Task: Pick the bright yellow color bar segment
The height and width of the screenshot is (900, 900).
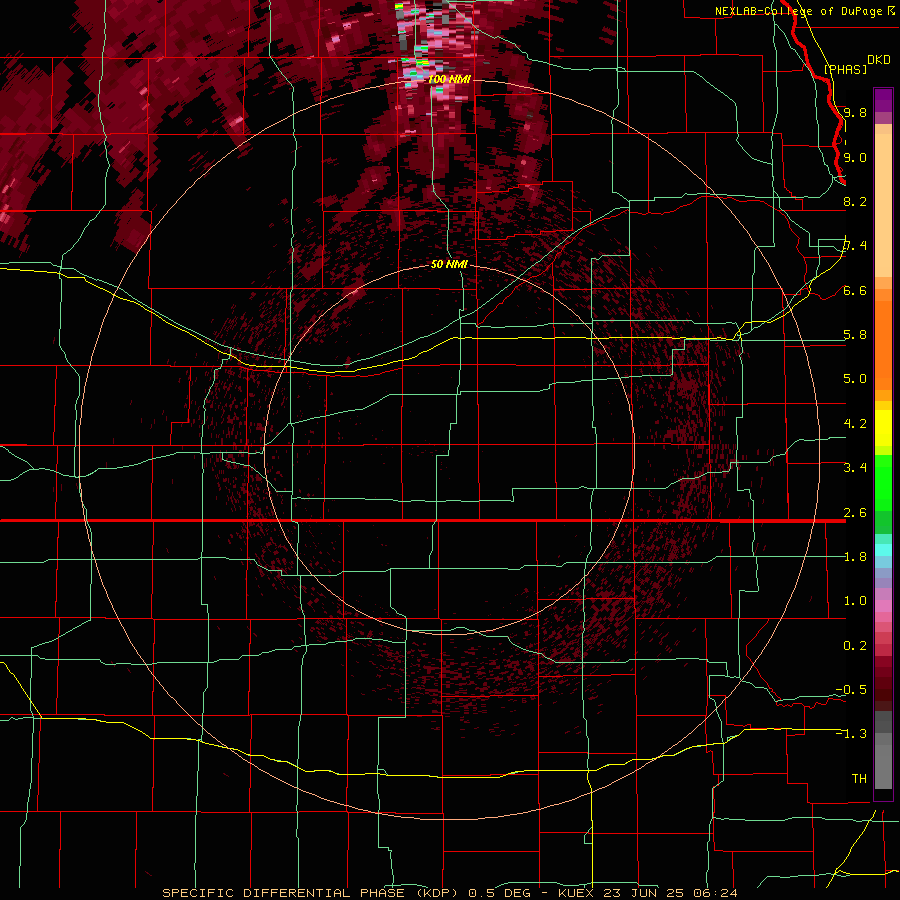Action: point(883,428)
